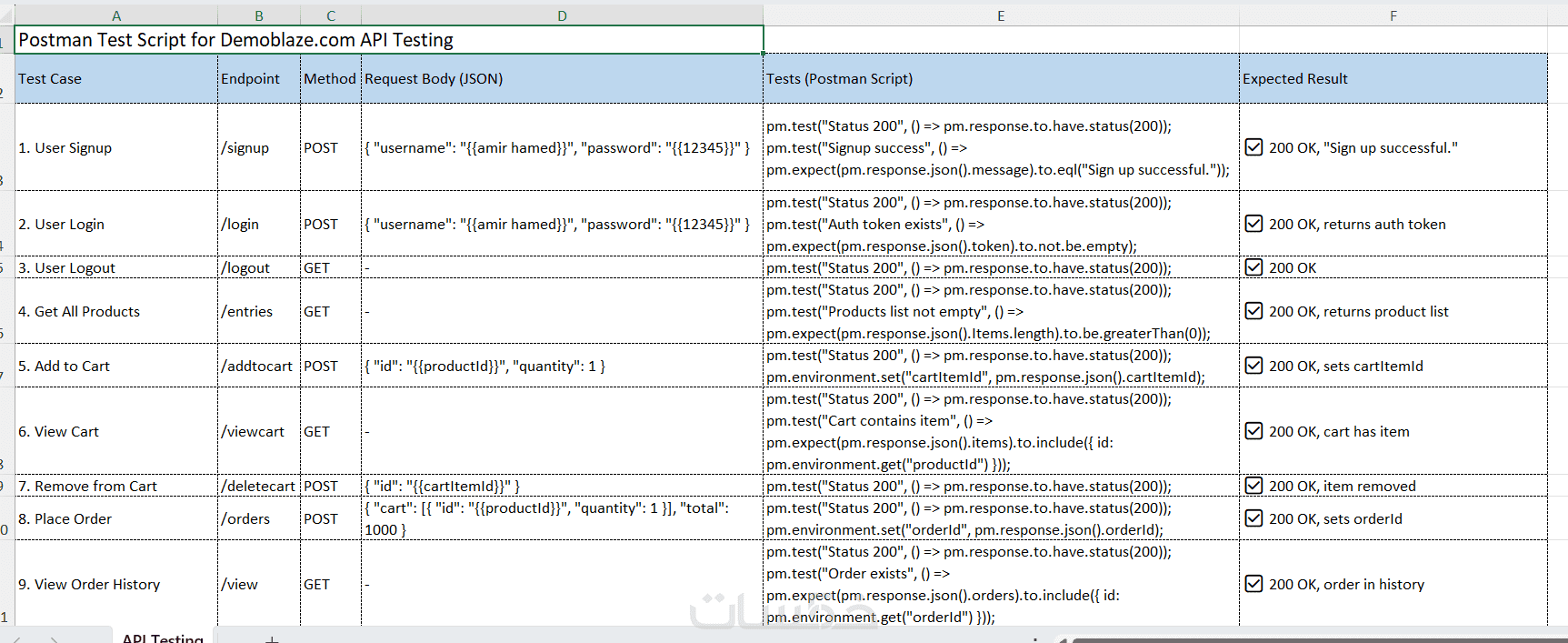Image resolution: width=1568 pixels, height=643 pixels.
Task: Uncheck the Get All Products result checkbox
Action: point(1253,311)
